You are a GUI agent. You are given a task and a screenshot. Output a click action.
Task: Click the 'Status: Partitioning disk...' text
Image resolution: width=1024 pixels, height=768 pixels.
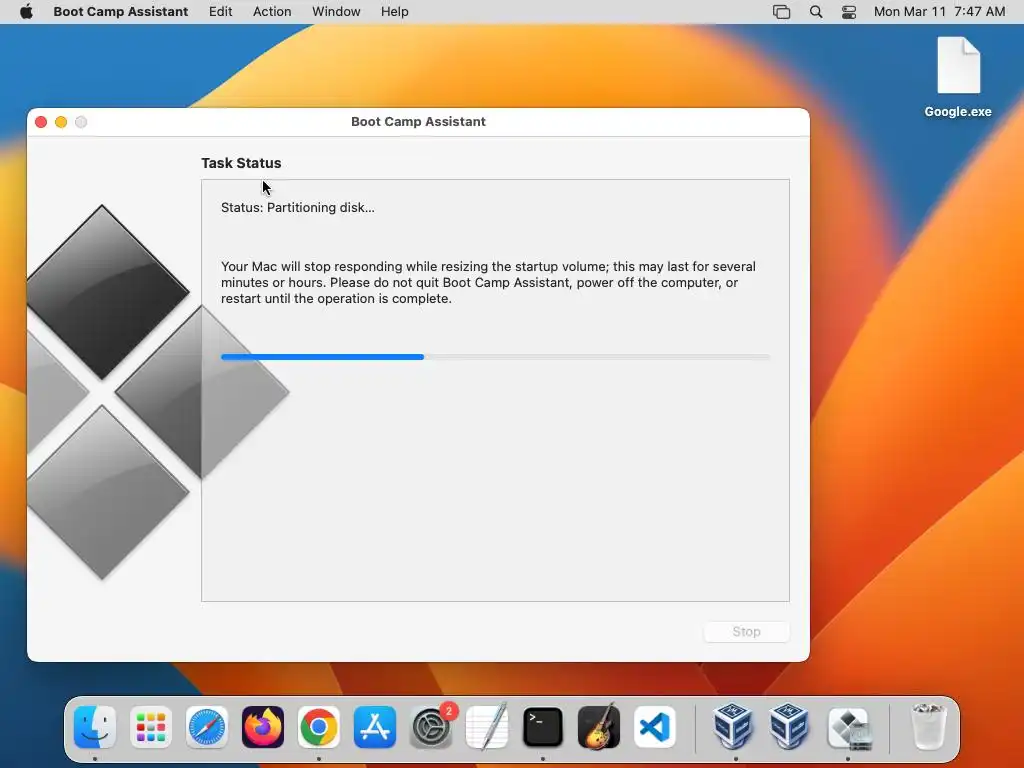[x=297, y=208]
